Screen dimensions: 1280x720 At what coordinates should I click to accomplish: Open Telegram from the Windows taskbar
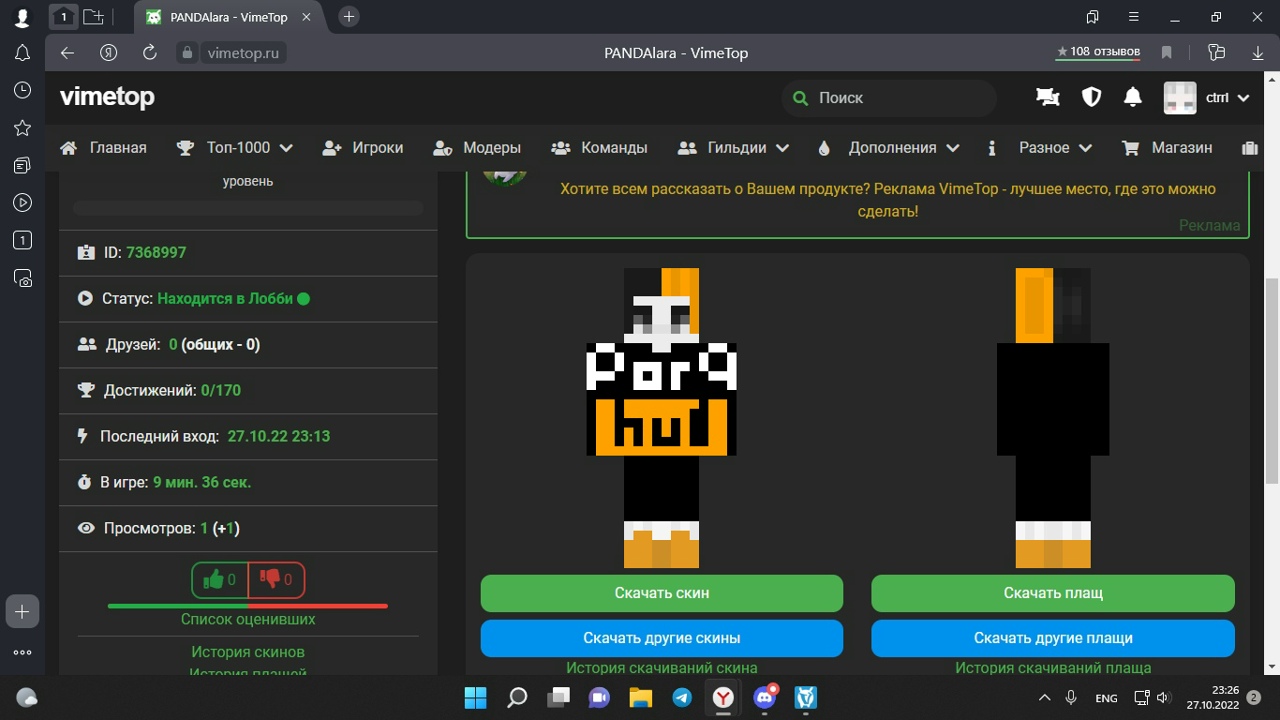pos(682,697)
